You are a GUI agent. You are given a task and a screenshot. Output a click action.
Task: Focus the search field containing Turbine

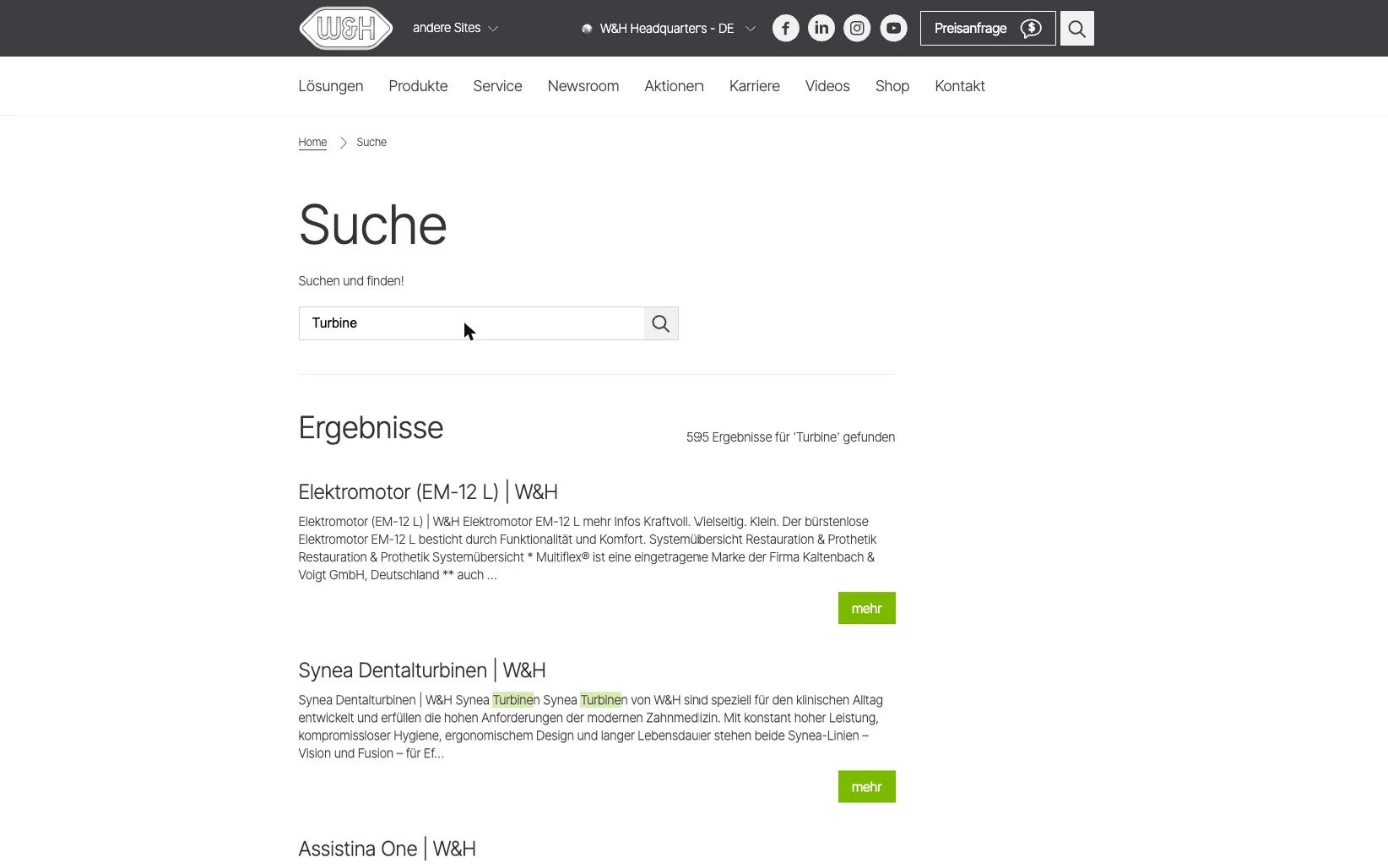click(472, 323)
